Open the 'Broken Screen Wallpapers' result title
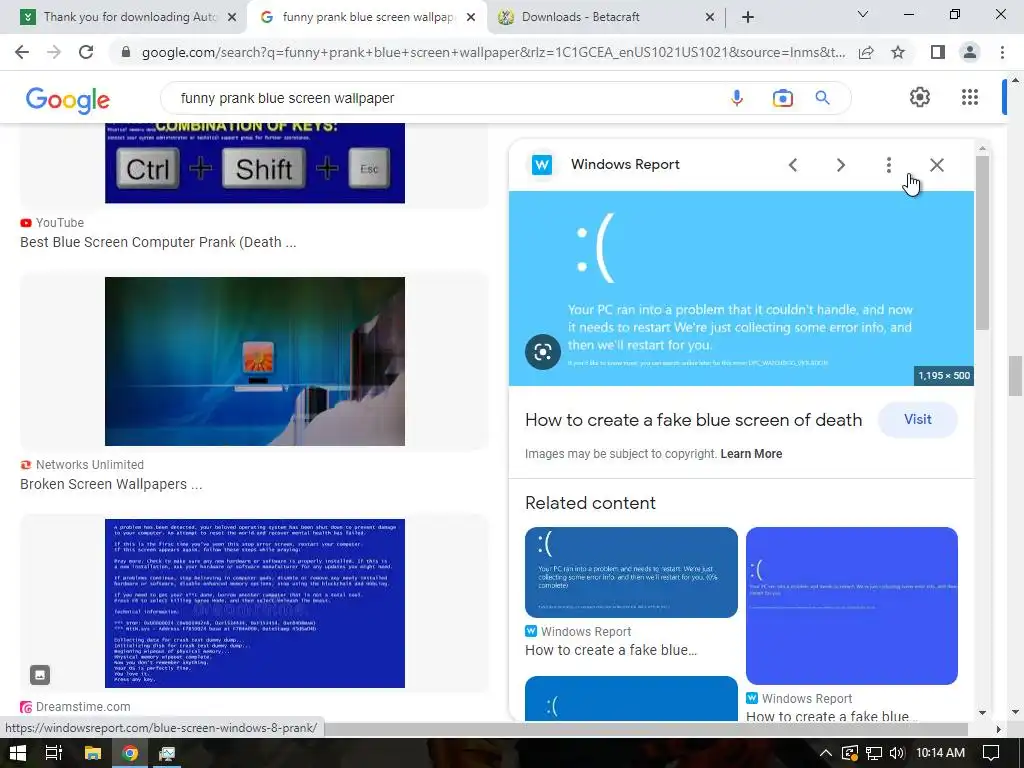Screen dimensions: 1024x768 click(x=111, y=484)
